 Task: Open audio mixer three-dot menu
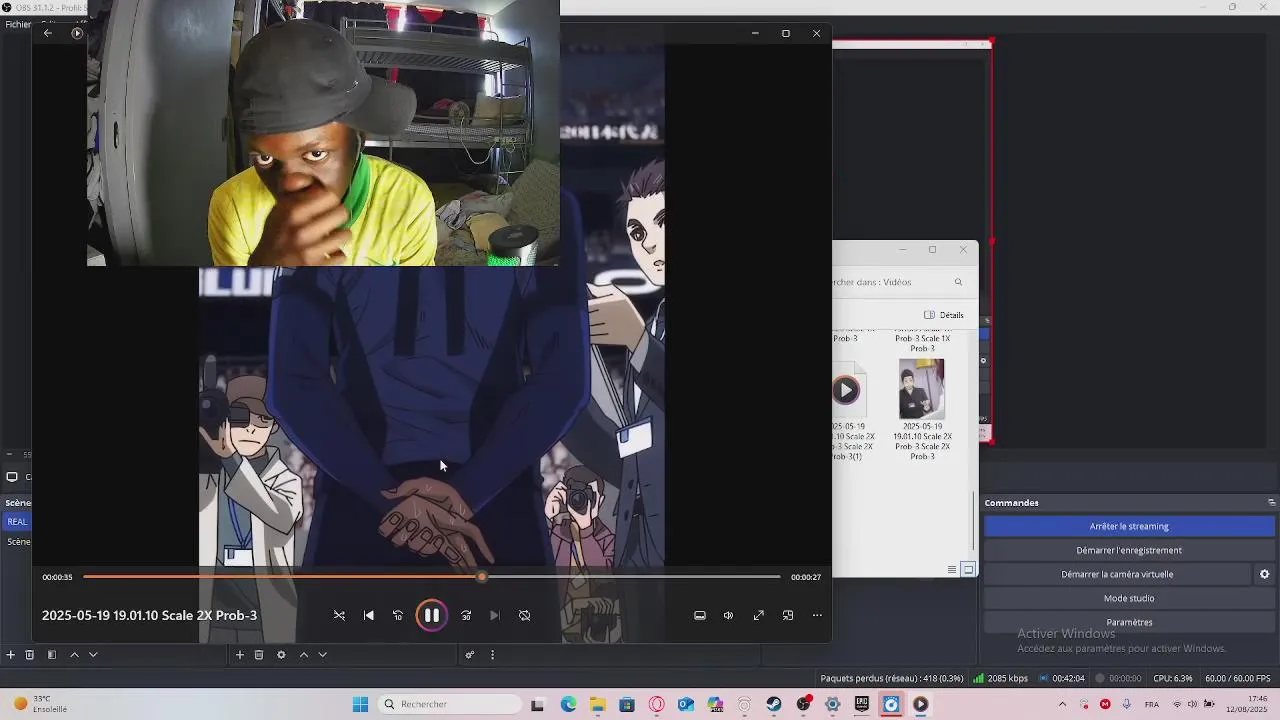coord(492,655)
